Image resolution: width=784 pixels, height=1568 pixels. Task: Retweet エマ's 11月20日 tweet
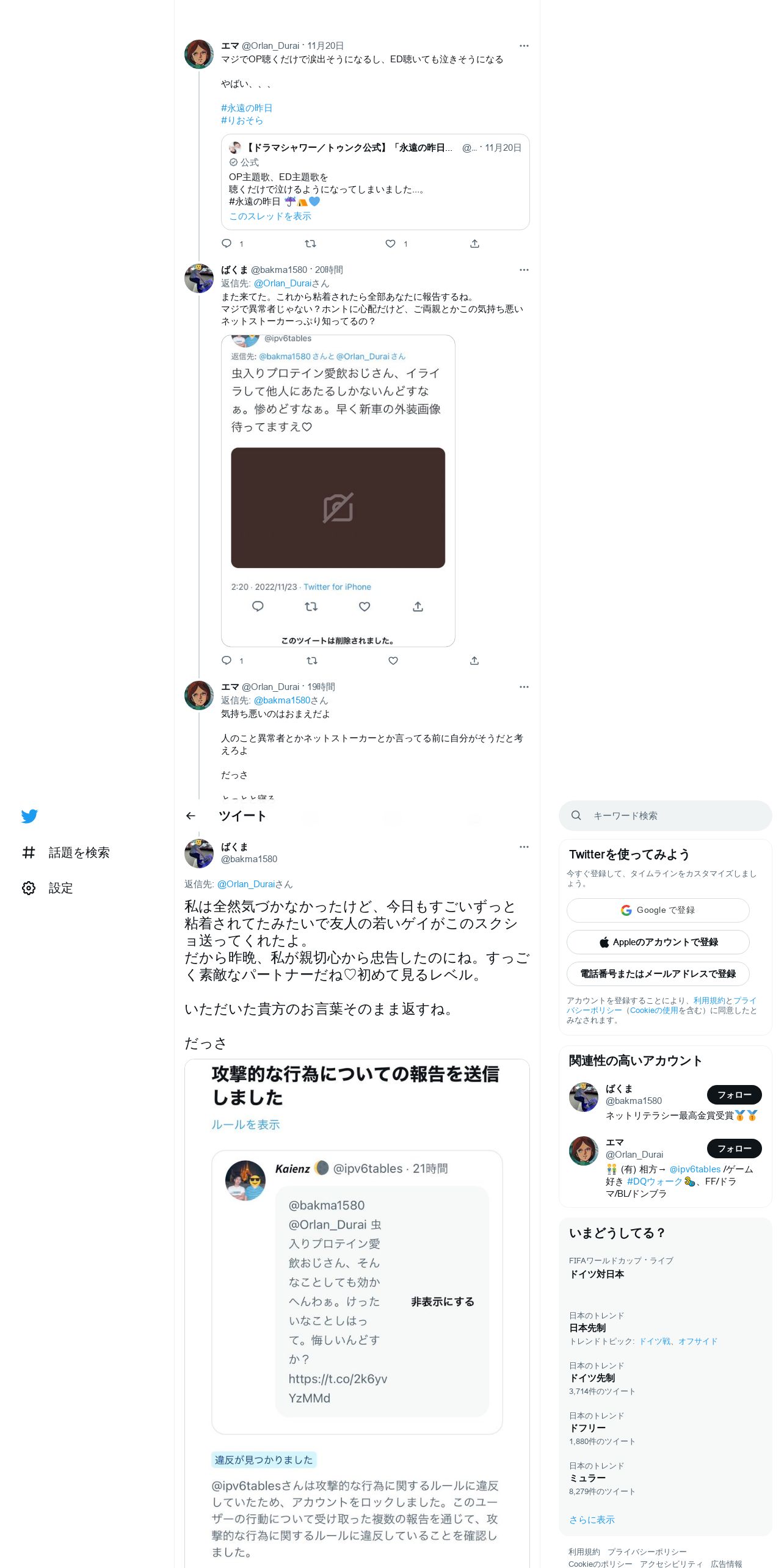point(310,244)
